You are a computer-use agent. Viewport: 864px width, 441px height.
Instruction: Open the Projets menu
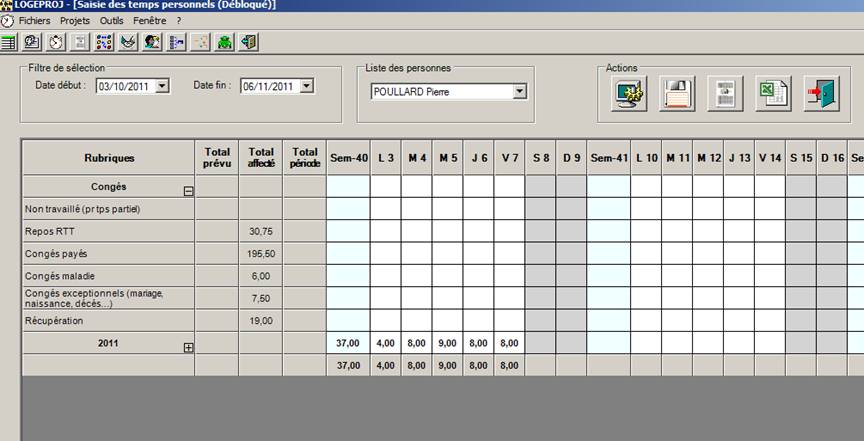point(75,20)
